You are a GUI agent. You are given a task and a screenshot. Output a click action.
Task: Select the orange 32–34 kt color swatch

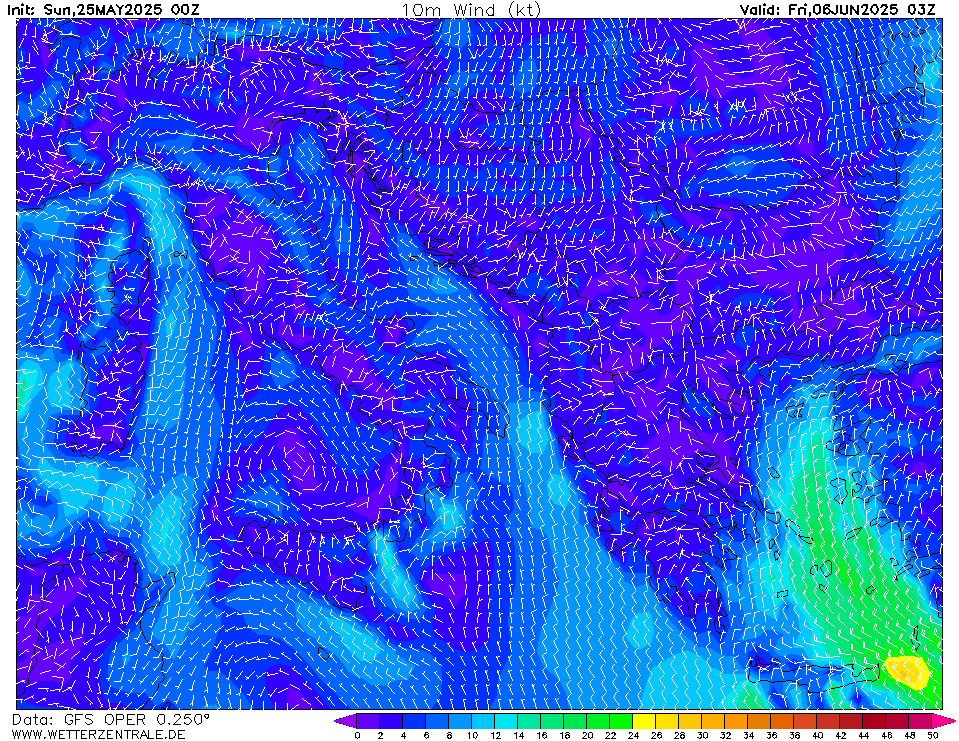[x=736, y=721]
